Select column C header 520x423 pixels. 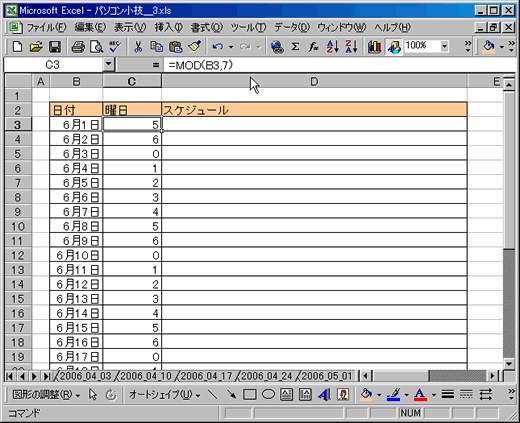132,81
